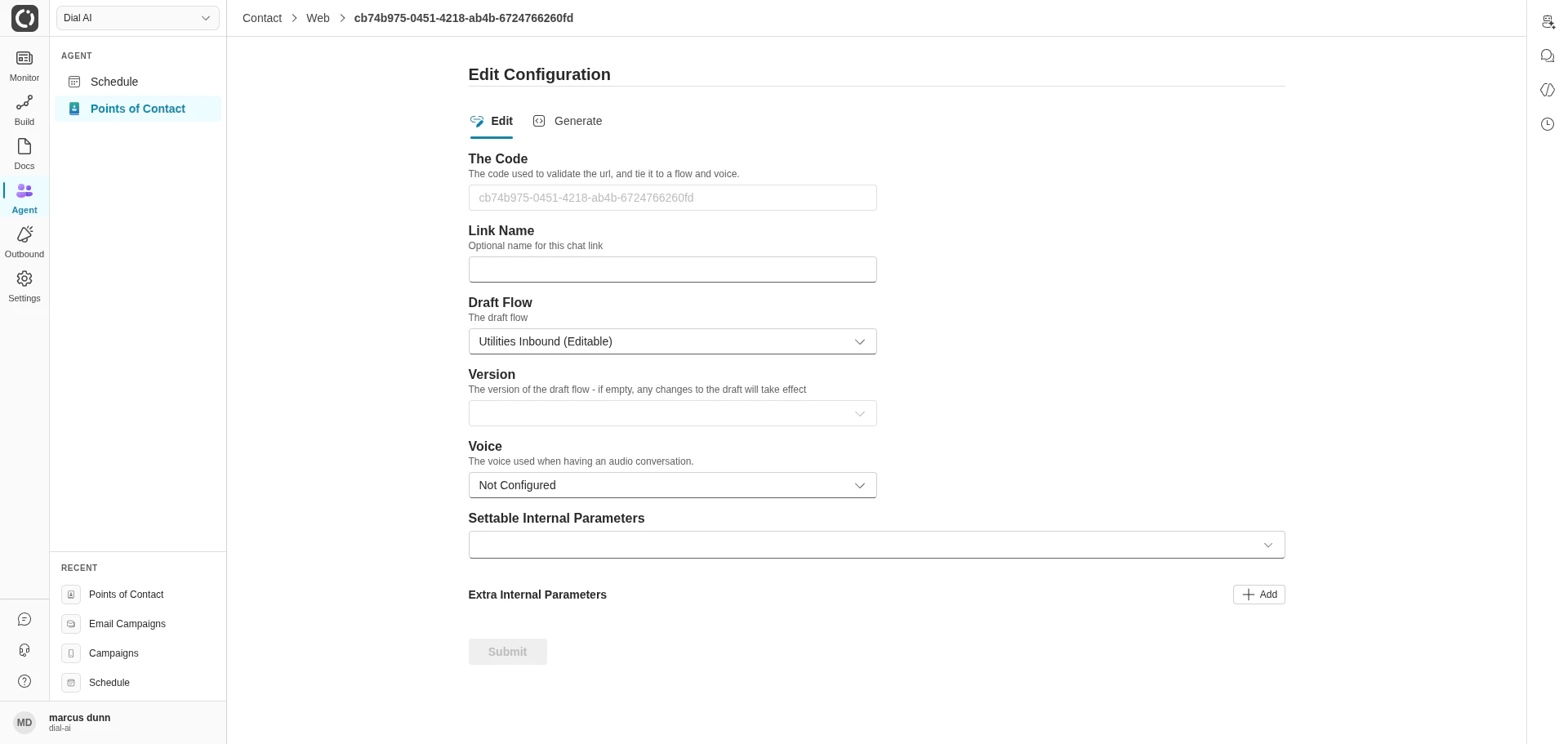Screen dimensions: 1568x744
Task: Click the breadcrumb ID cb74b975-0451-4218-ab4b-6724766260fd
Action: point(464,18)
